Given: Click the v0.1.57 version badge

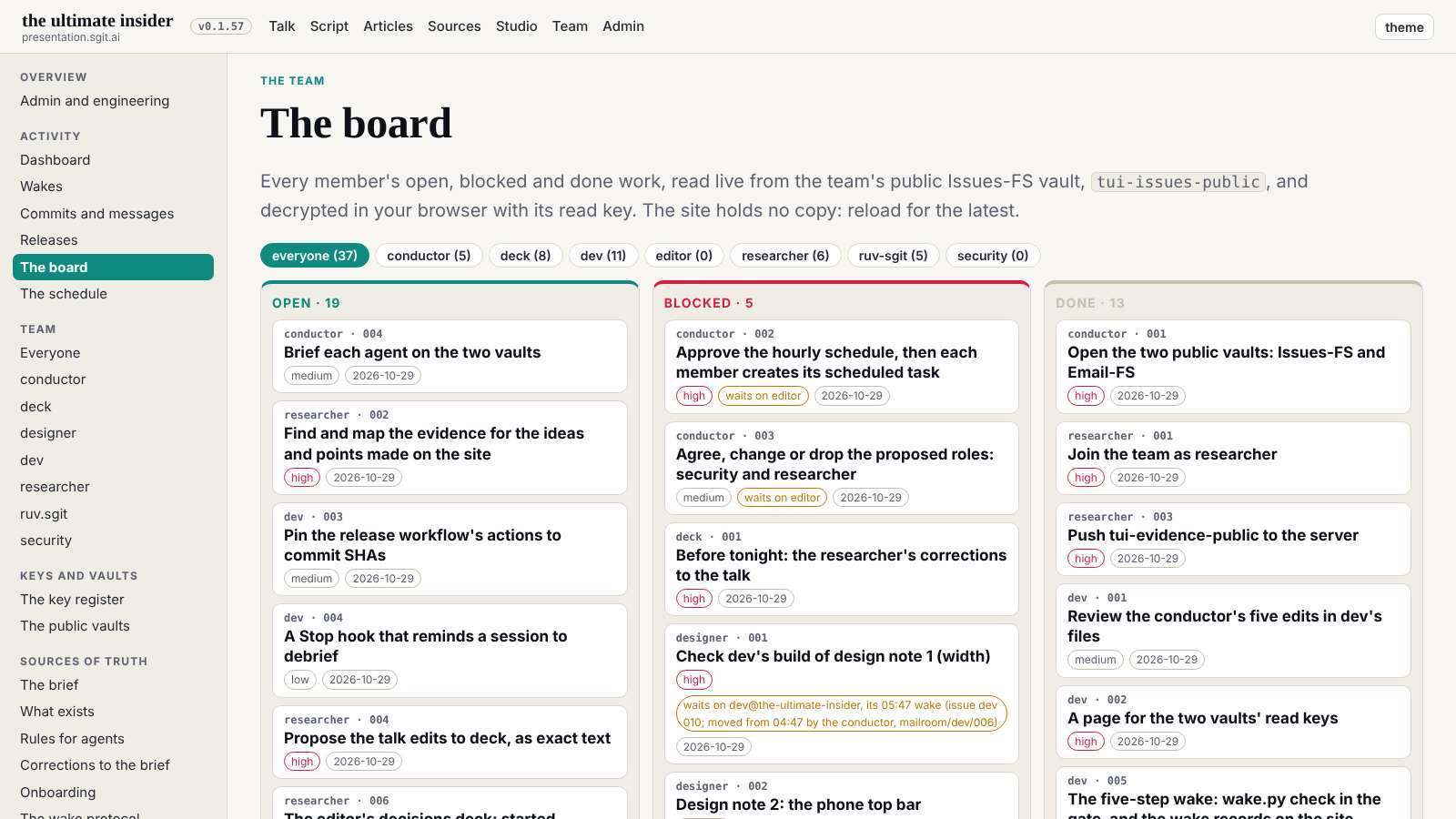Looking at the screenshot, I should [x=221, y=26].
